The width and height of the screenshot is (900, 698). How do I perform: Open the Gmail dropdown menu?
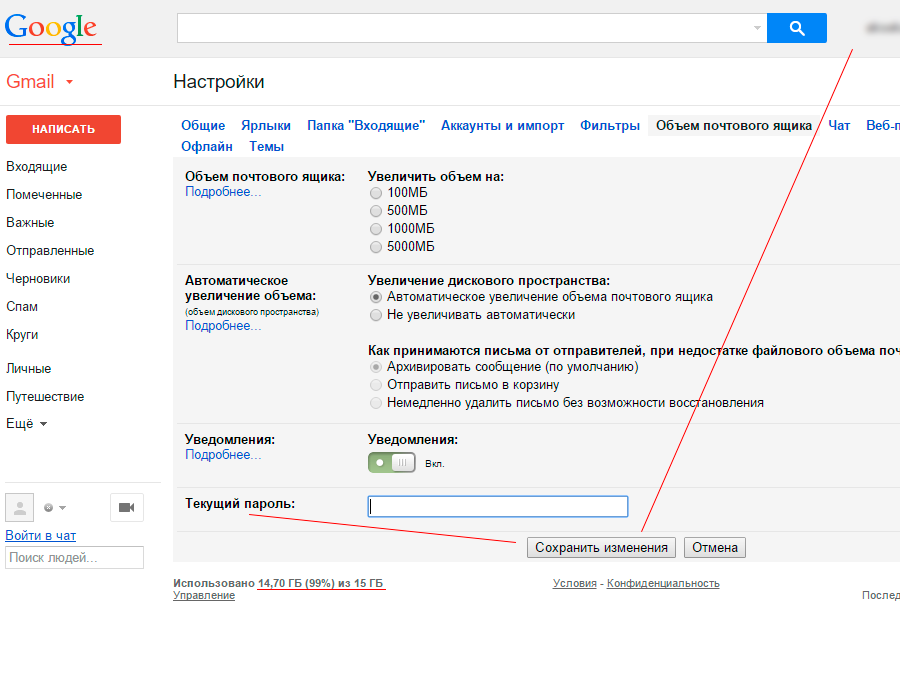click(x=40, y=82)
